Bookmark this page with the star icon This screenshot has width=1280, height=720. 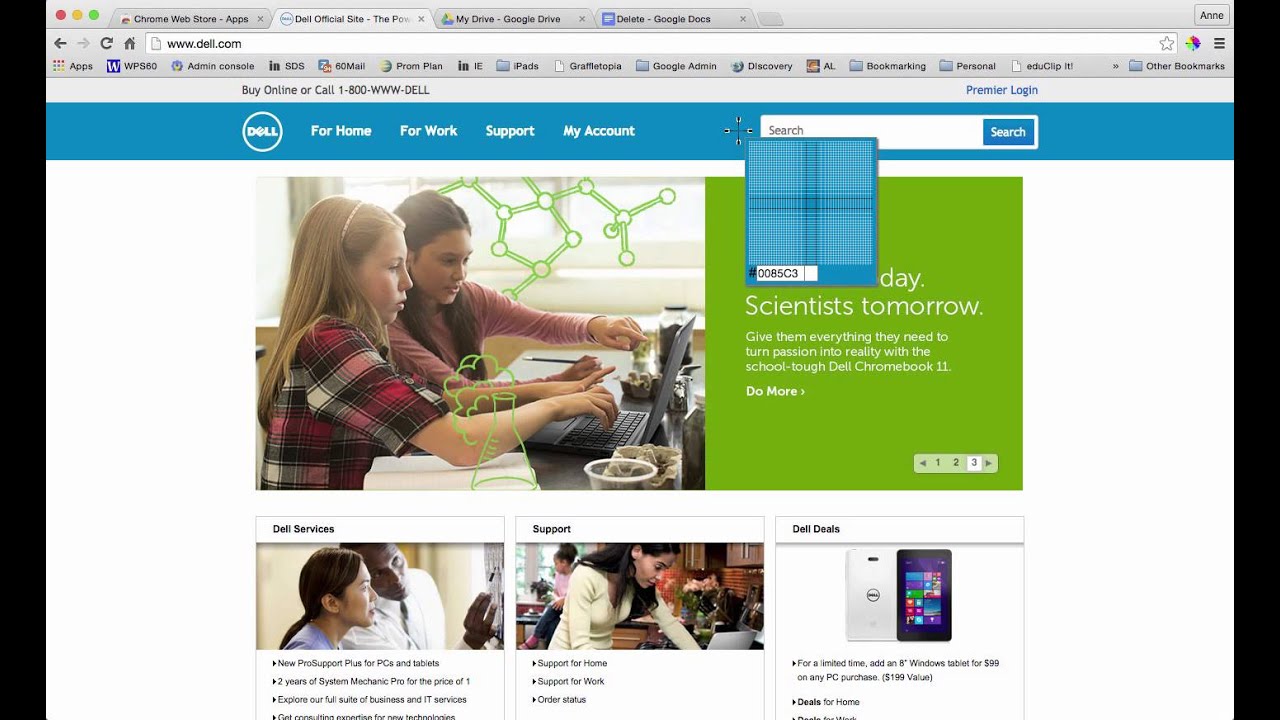(x=1166, y=44)
